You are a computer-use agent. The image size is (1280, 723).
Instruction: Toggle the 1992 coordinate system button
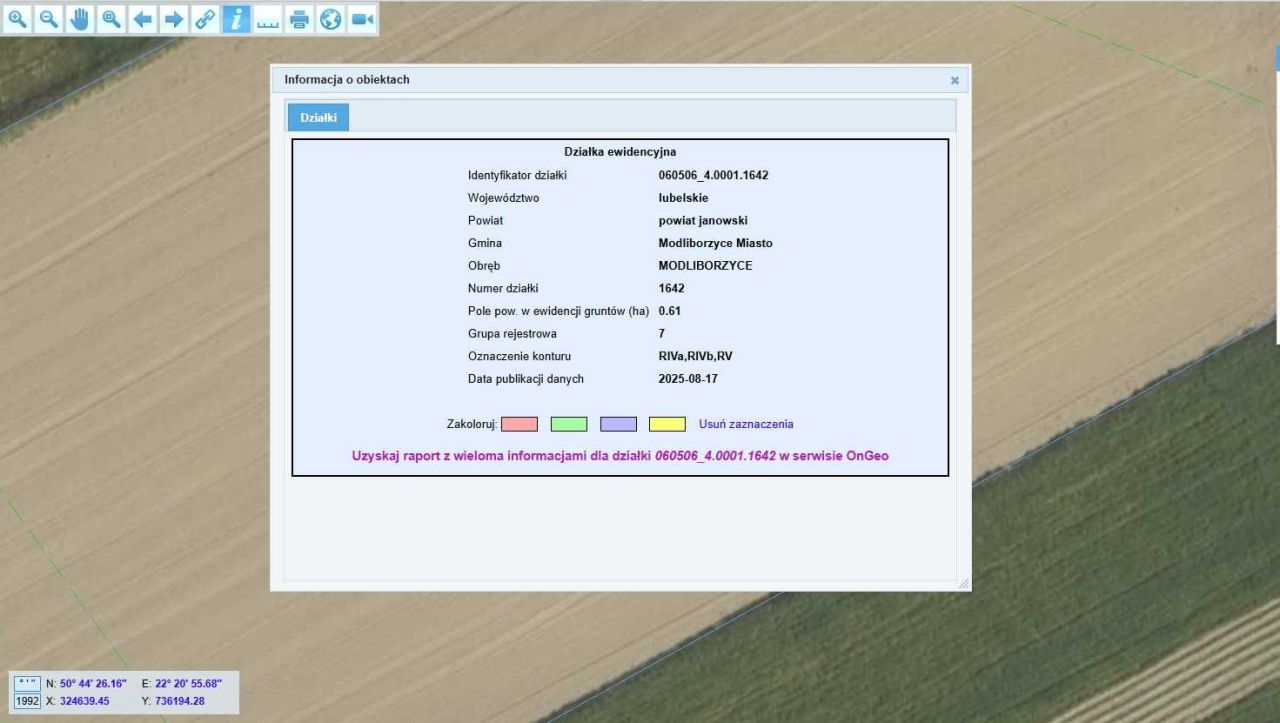pyautogui.click(x=27, y=701)
